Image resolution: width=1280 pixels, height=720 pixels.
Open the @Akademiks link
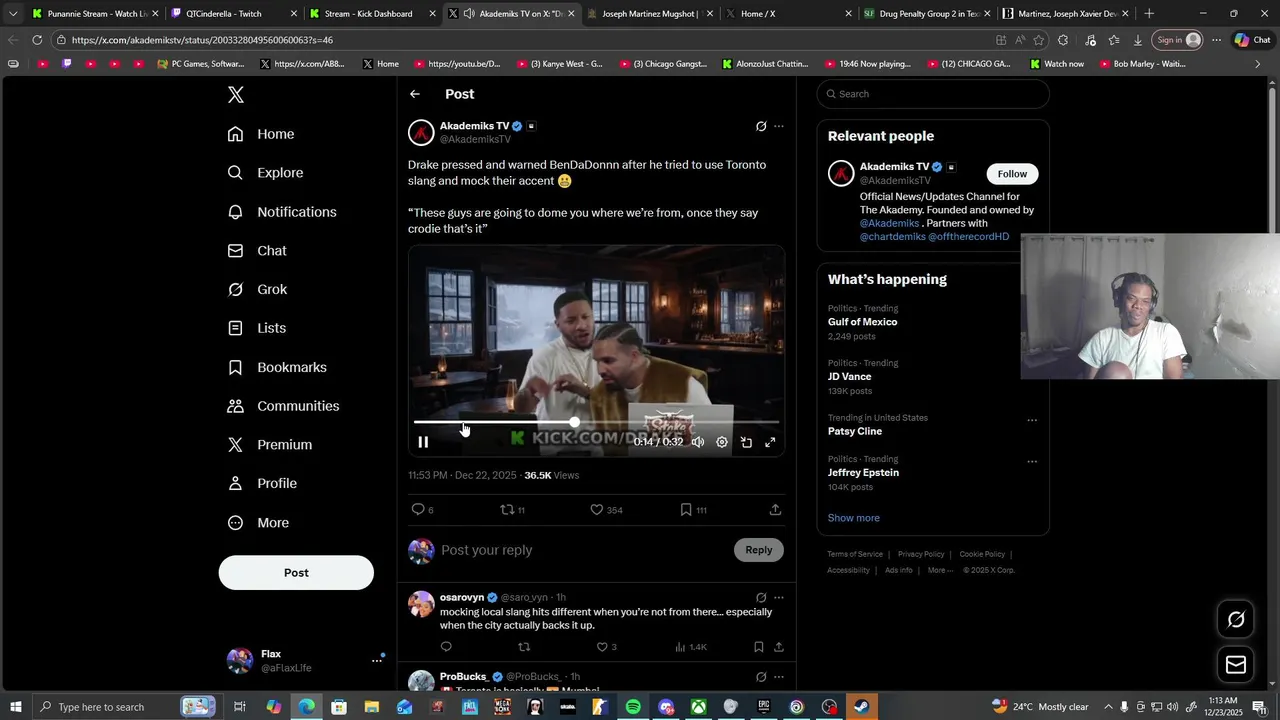coord(889,224)
